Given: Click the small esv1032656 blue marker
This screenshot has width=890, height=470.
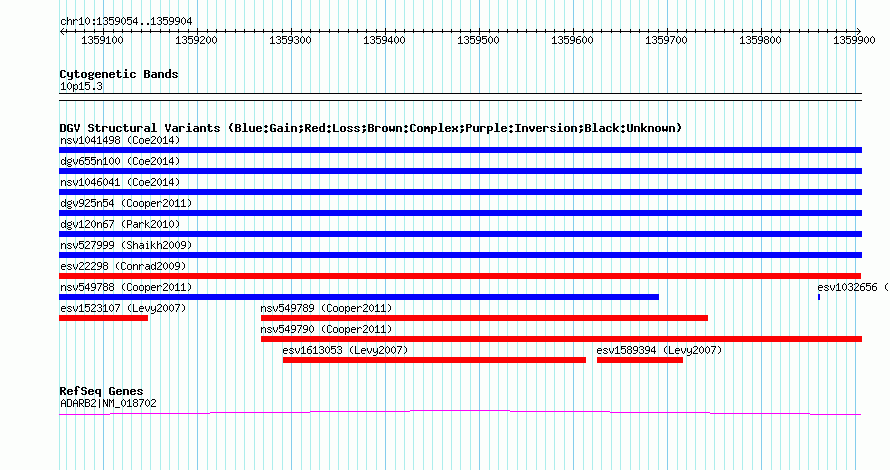Looking at the screenshot, I should pyautogui.click(x=819, y=297).
